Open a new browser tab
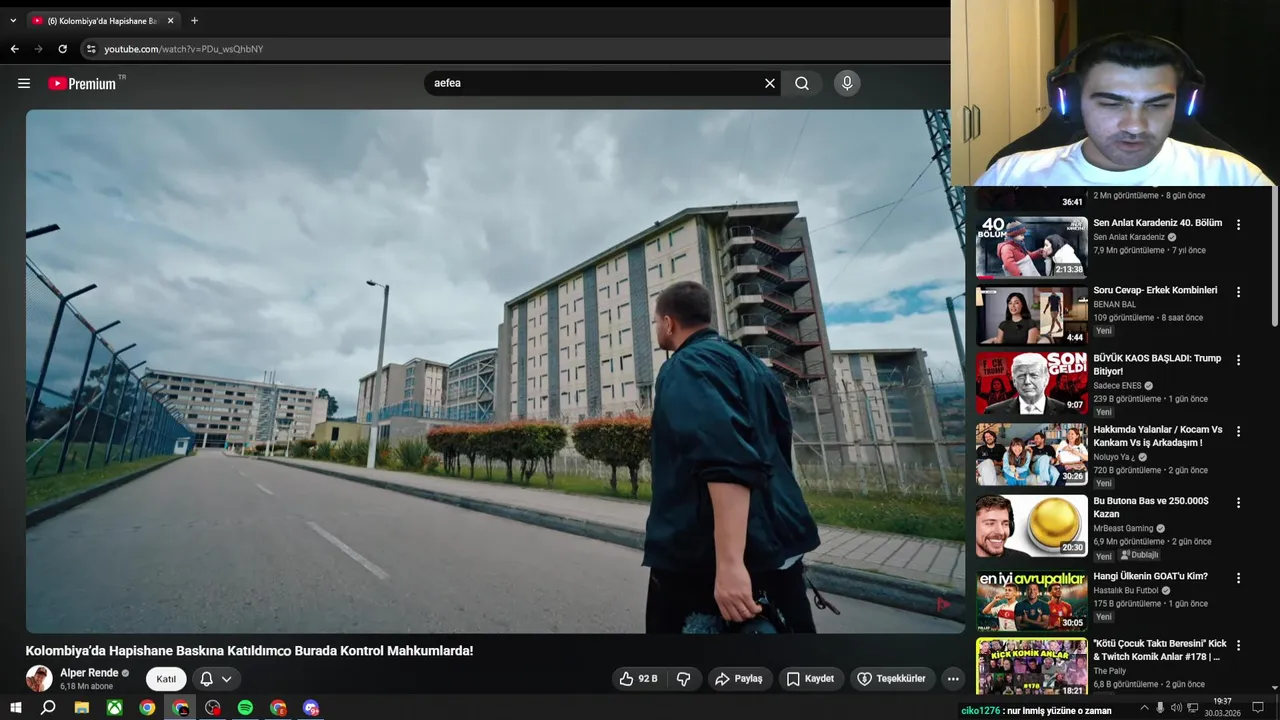Viewport: 1280px width, 720px height. coord(194,20)
